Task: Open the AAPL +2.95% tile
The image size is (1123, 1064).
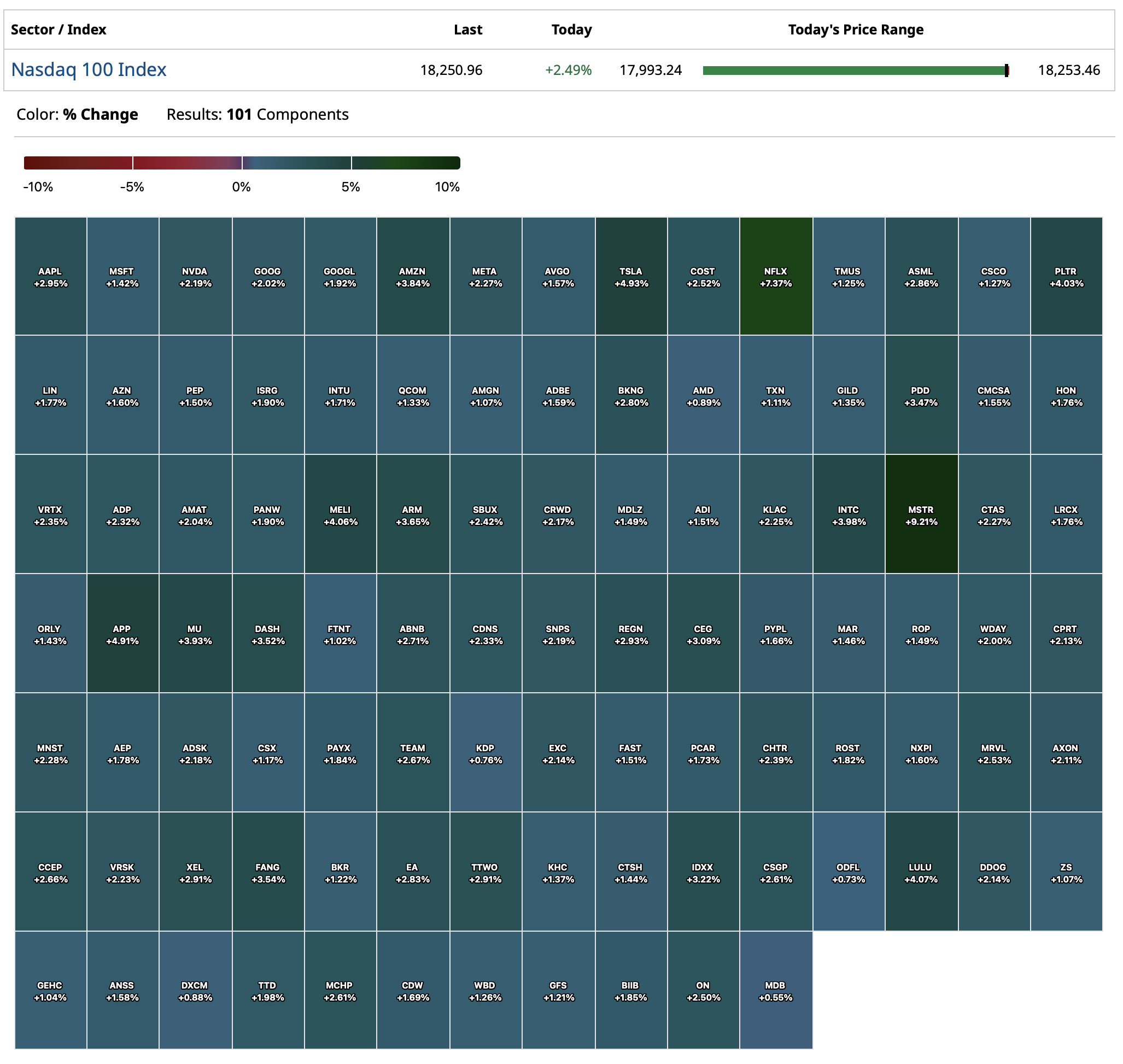Action: [50, 277]
